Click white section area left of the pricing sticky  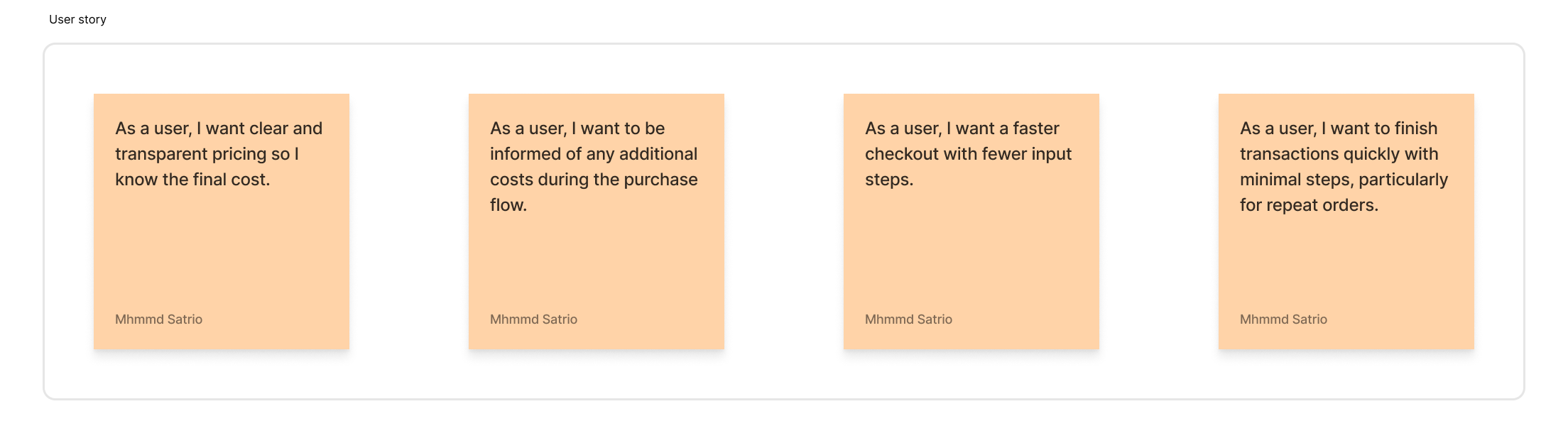point(68,221)
